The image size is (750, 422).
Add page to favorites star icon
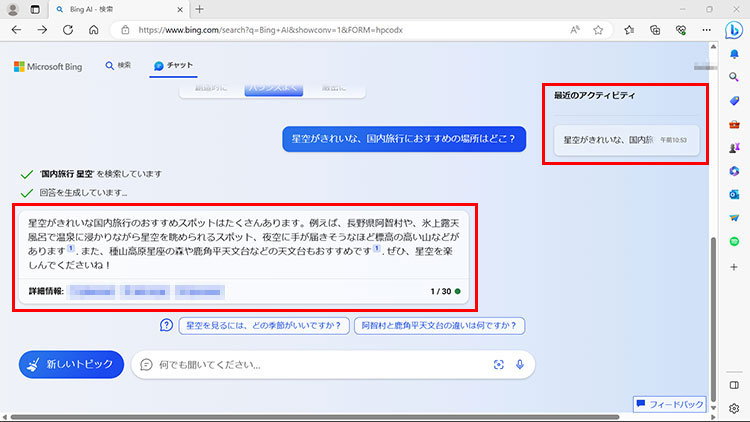[x=598, y=30]
